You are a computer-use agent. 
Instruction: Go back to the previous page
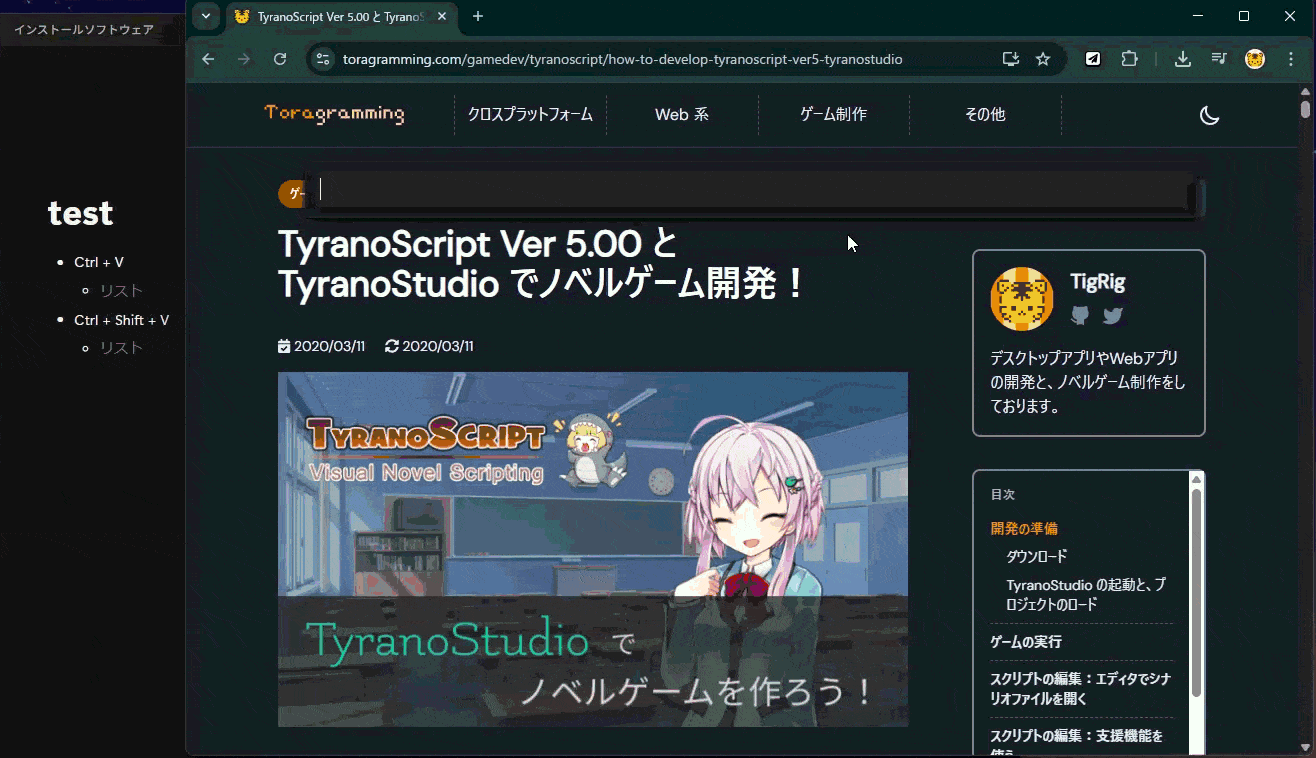point(208,59)
